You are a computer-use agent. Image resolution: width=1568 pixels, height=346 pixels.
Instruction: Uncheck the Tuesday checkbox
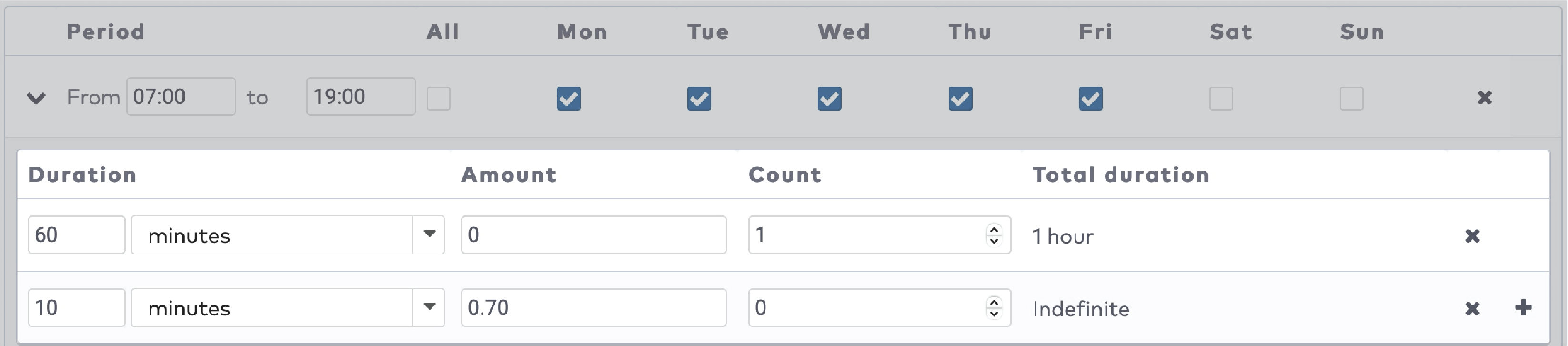point(699,98)
